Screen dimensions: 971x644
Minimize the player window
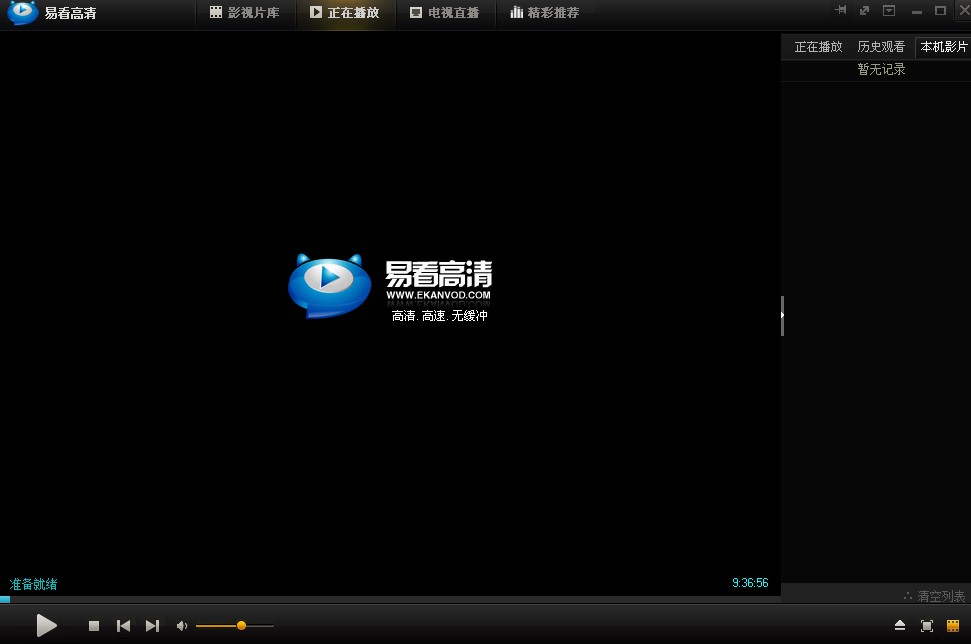[917, 11]
